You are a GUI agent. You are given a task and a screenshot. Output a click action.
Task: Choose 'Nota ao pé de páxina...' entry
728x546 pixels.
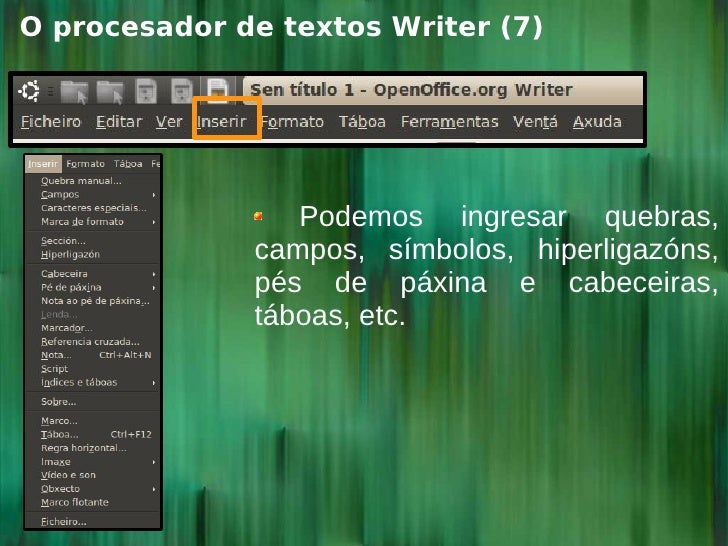click(x=93, y=301)
